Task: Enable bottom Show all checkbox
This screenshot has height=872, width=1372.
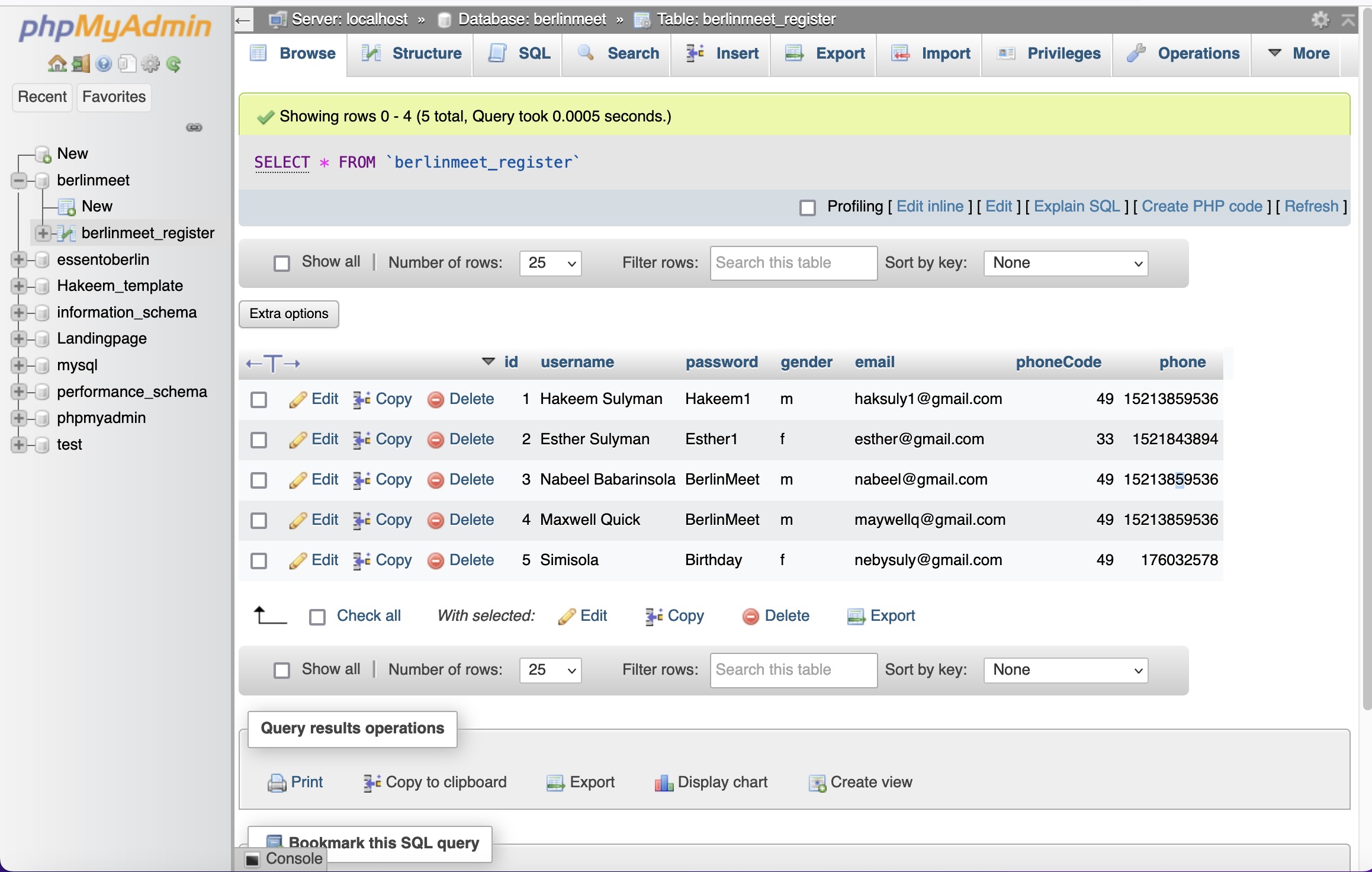Action: 282,670
